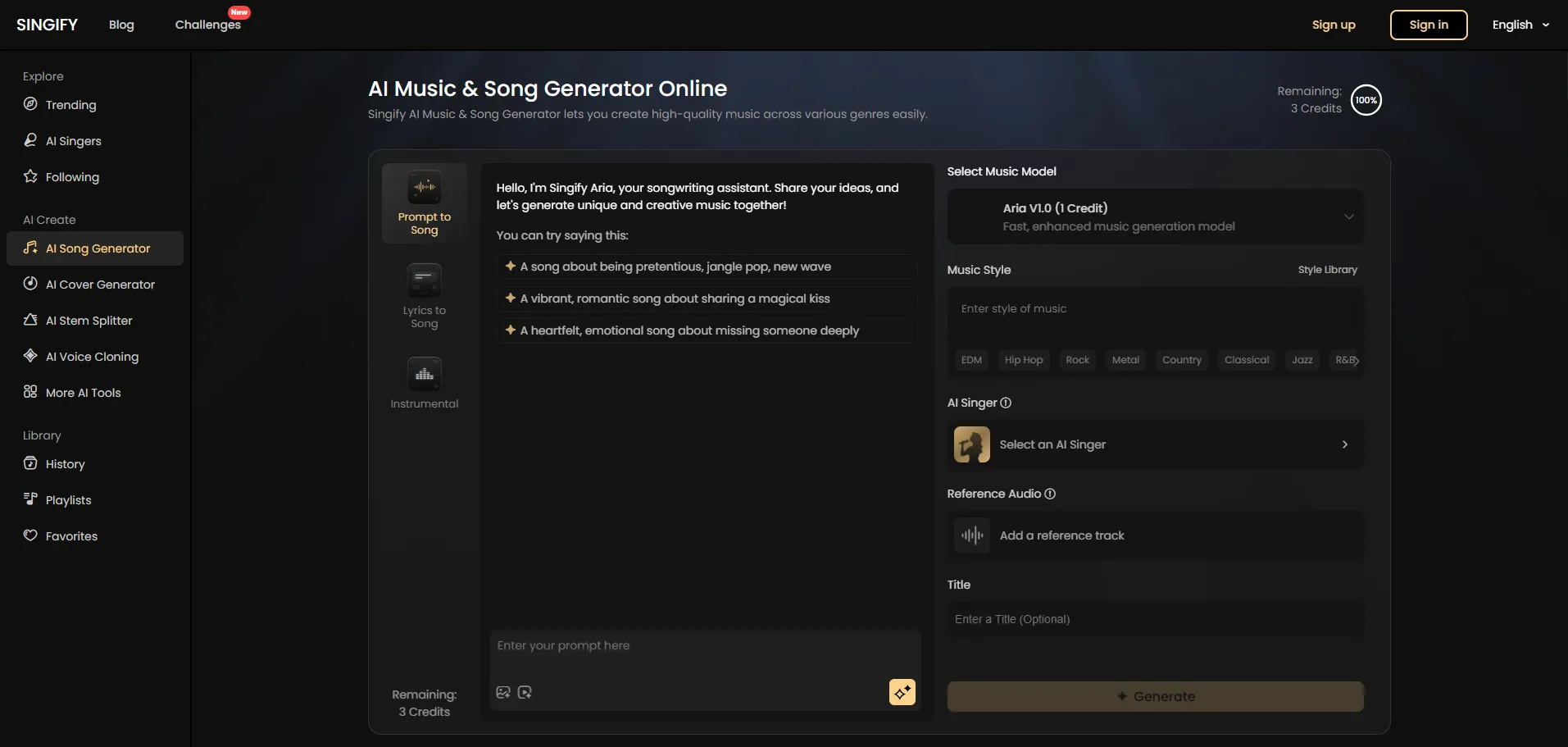Expand the Aria V1.0 model dropdown
The height and width of the screenshot is (747, 1568).
pos(1348,216)
